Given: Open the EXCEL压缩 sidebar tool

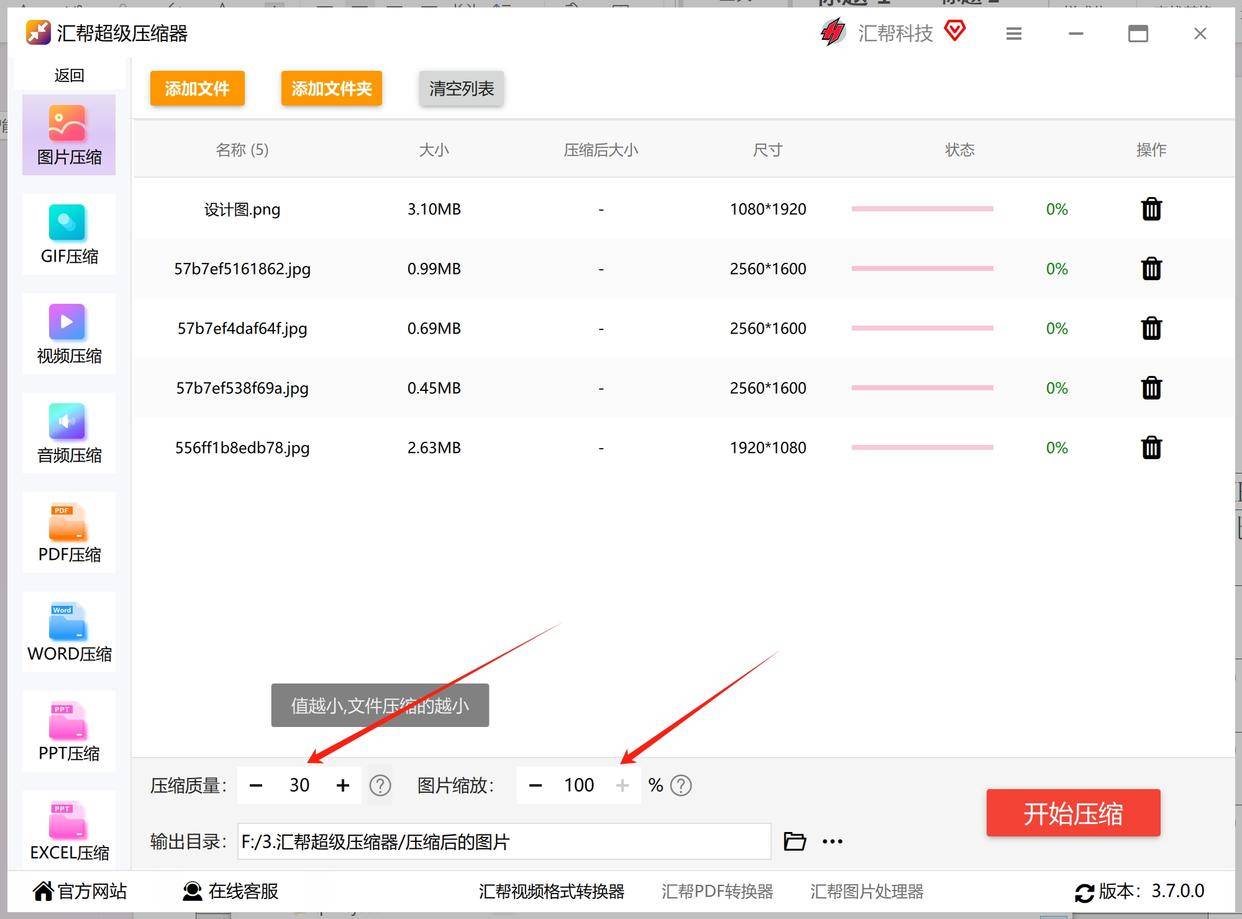Looking at the screenshot, I should (x=69, y=829).
